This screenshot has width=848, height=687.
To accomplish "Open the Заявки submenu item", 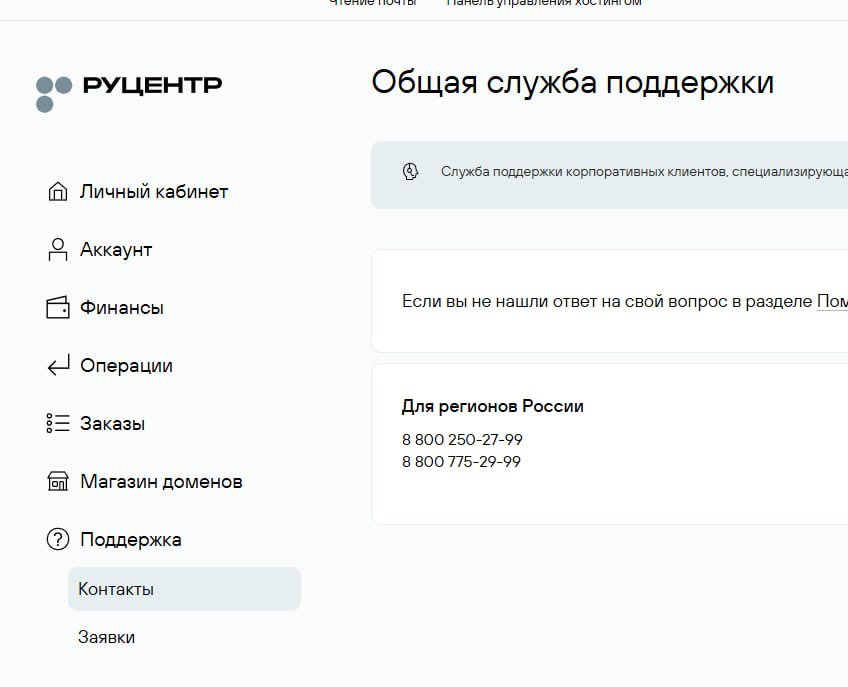I will point(106,637).
